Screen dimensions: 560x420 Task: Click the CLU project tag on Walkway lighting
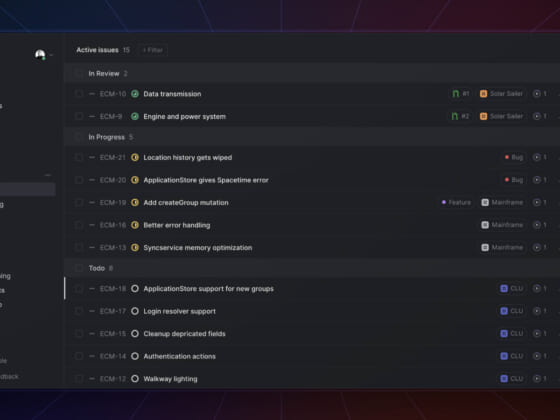tap(512, 379)
